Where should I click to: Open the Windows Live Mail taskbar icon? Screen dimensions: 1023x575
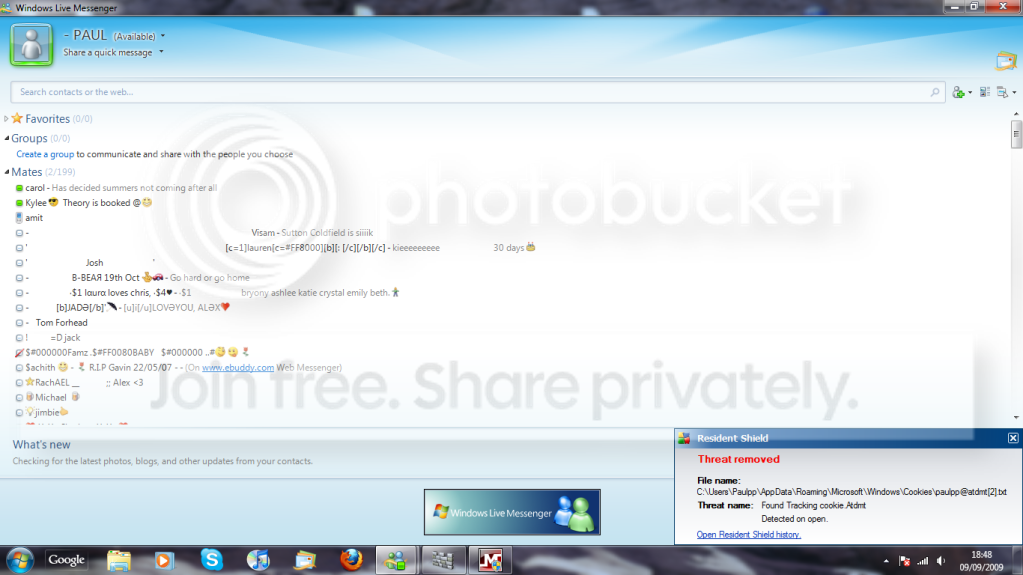click(x=305, y=561)
